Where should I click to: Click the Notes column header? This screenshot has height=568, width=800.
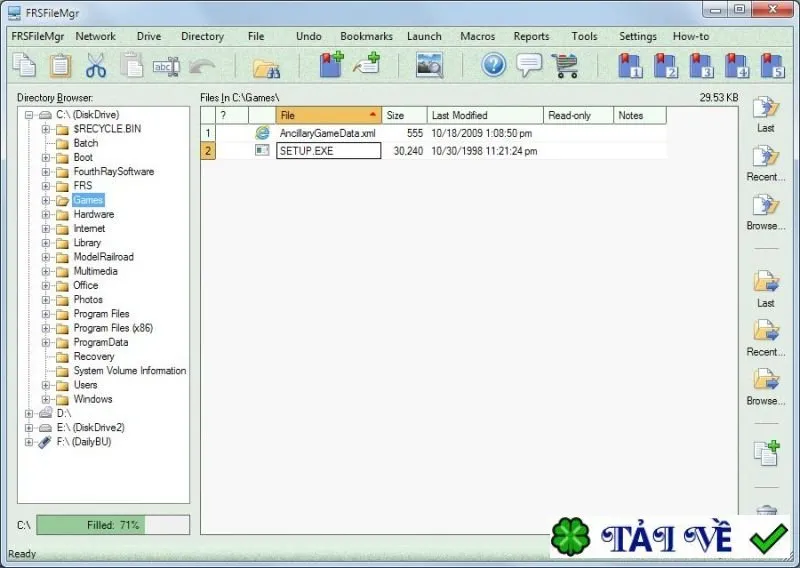[x=640, y=115]
